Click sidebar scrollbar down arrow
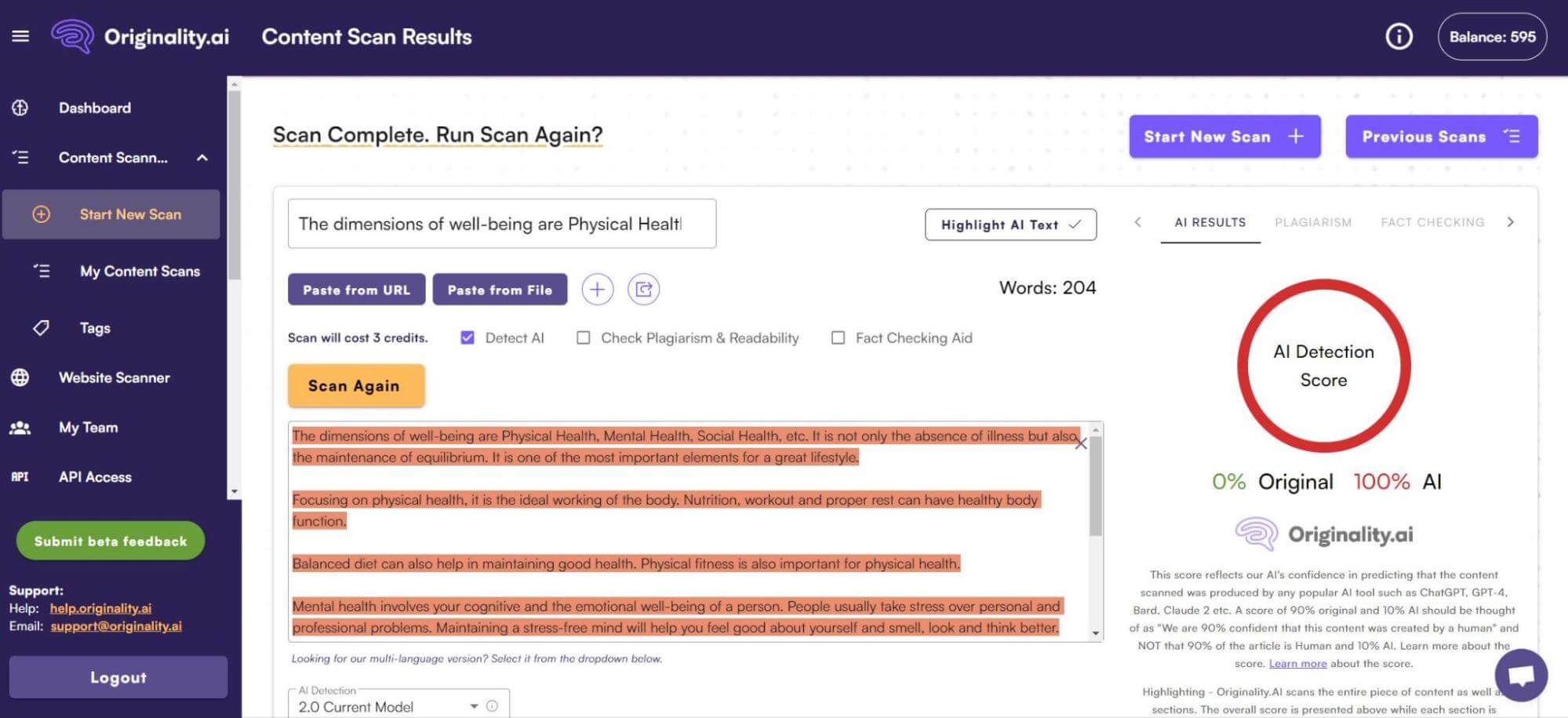This screenshot has height=718, width=1568. (234, 492)
